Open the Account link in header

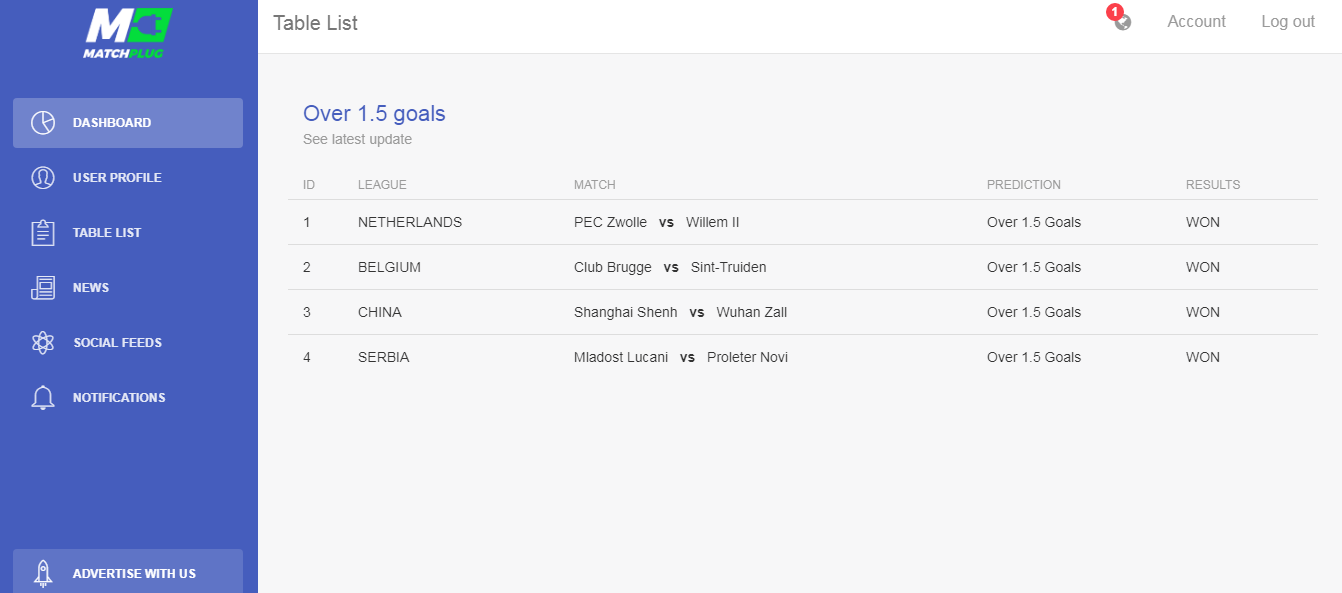(x=1196, y=22)
